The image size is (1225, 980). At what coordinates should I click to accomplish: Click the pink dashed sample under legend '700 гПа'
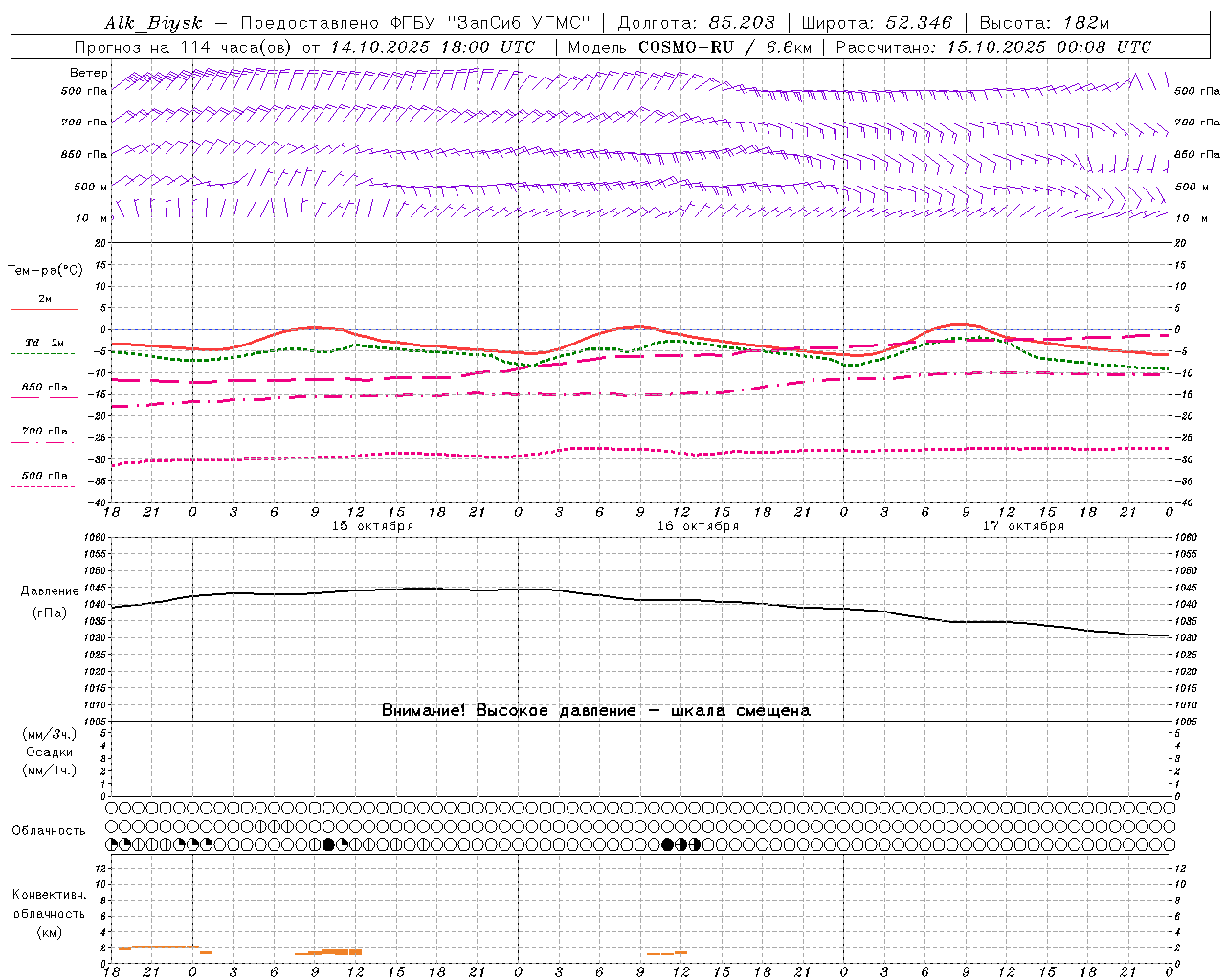42,442
